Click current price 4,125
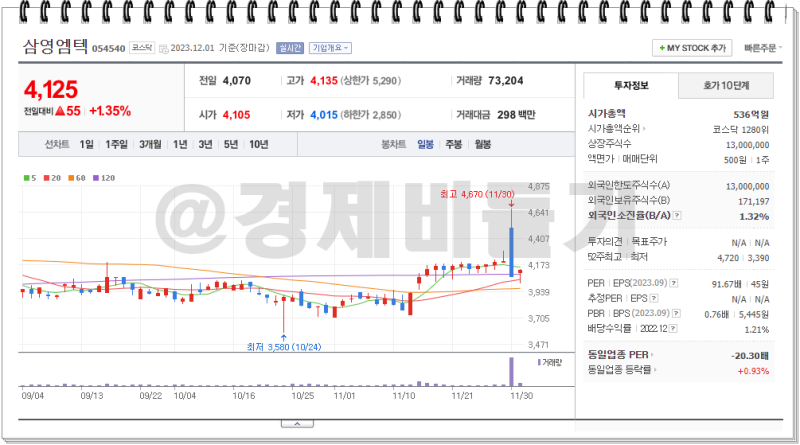This screenshot has width=800, height=445. click(x=51, y=90)
